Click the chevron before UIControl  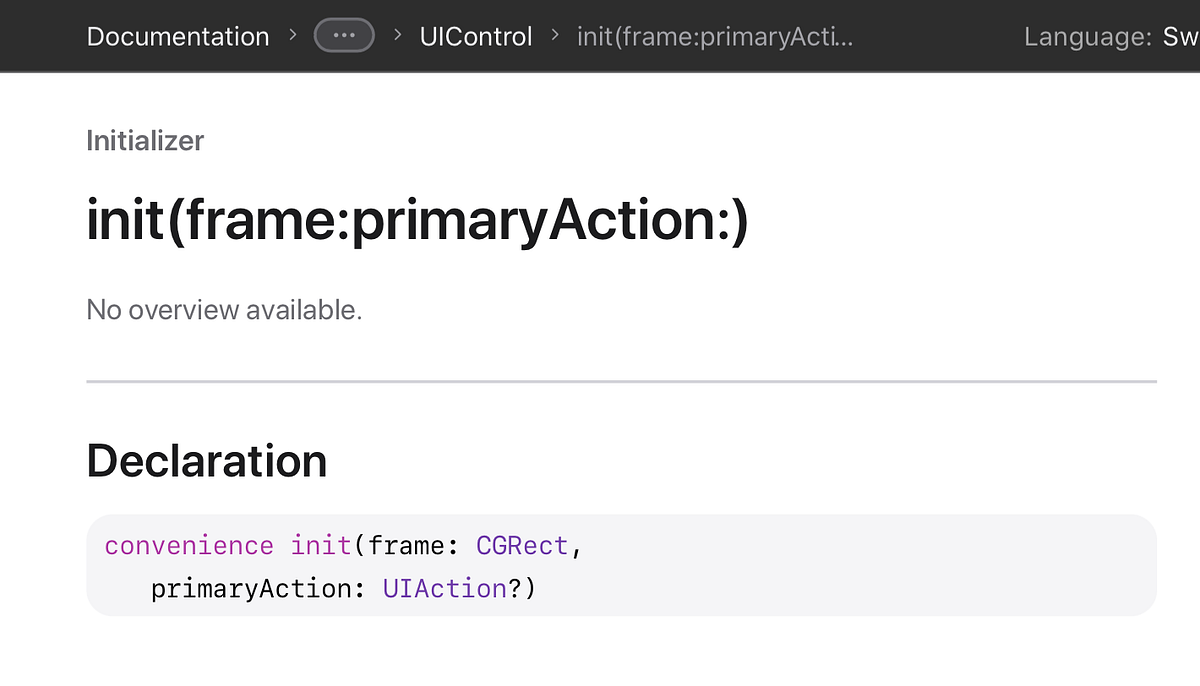pos(396,35)
